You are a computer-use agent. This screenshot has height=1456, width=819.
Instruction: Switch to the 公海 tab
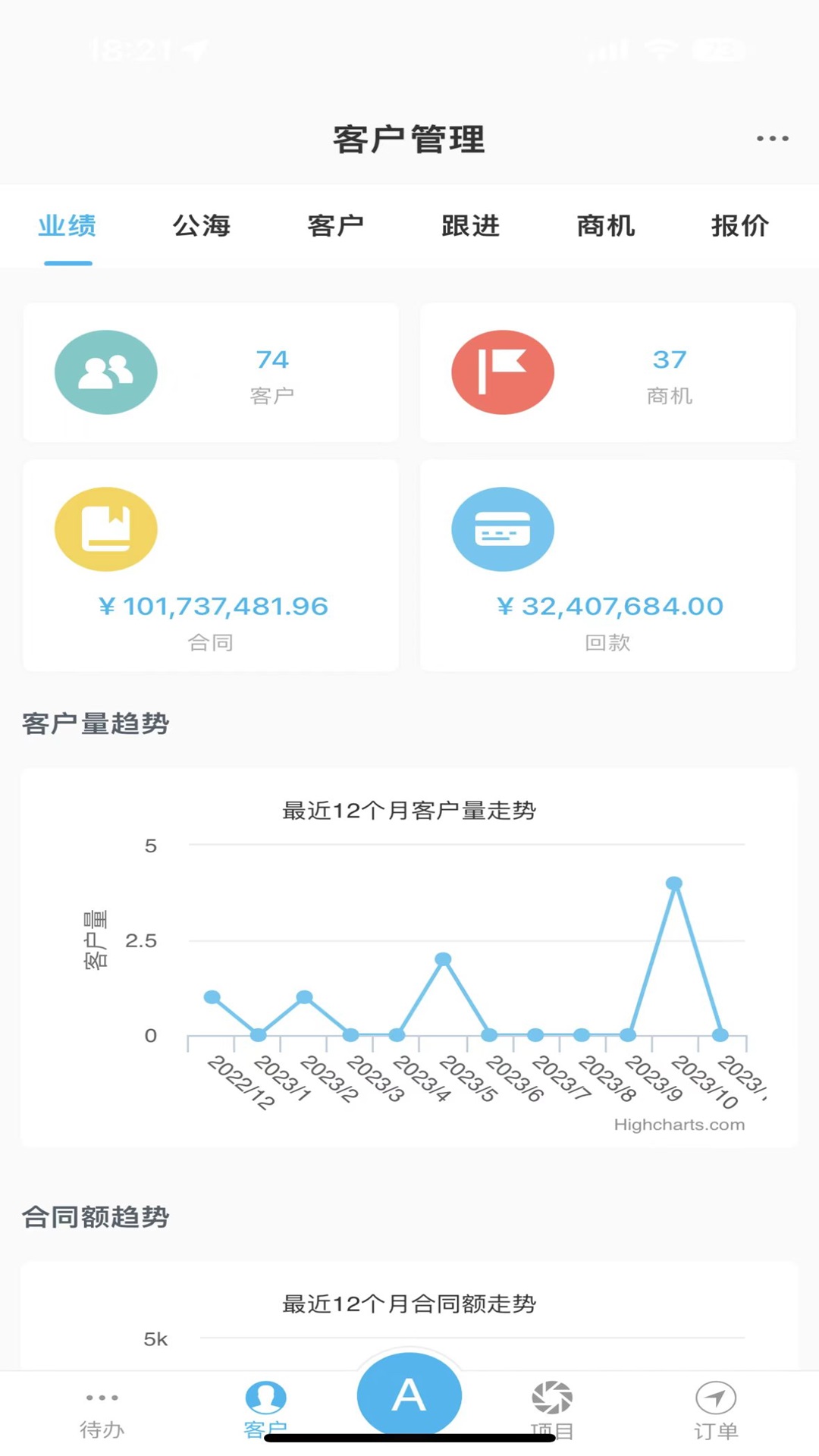202,226
